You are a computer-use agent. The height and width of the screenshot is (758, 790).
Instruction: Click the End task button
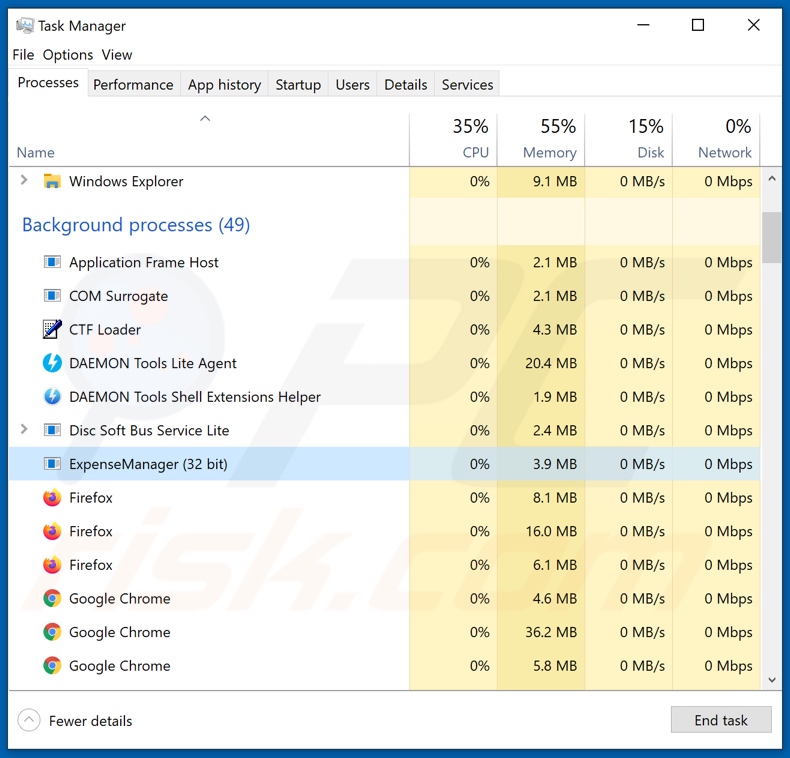pyautogui.click(x=721, y=720)
